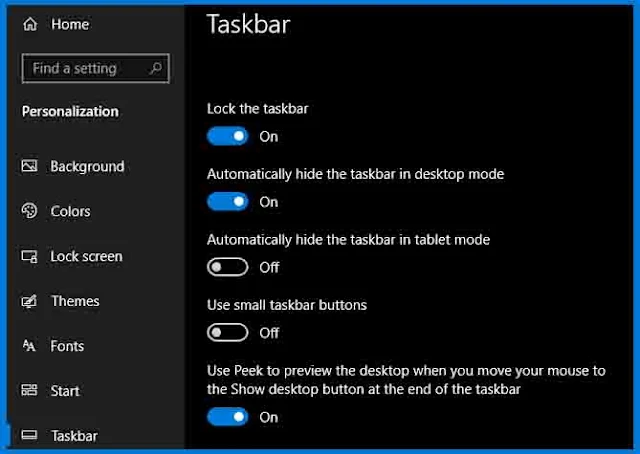Click the Colors palette icon
Viewport: 640px width, 454px height.
[29, 211]
